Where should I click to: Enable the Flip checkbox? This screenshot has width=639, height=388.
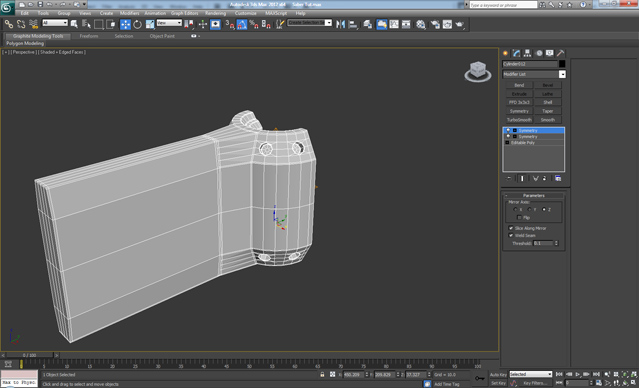click(519, 217)
